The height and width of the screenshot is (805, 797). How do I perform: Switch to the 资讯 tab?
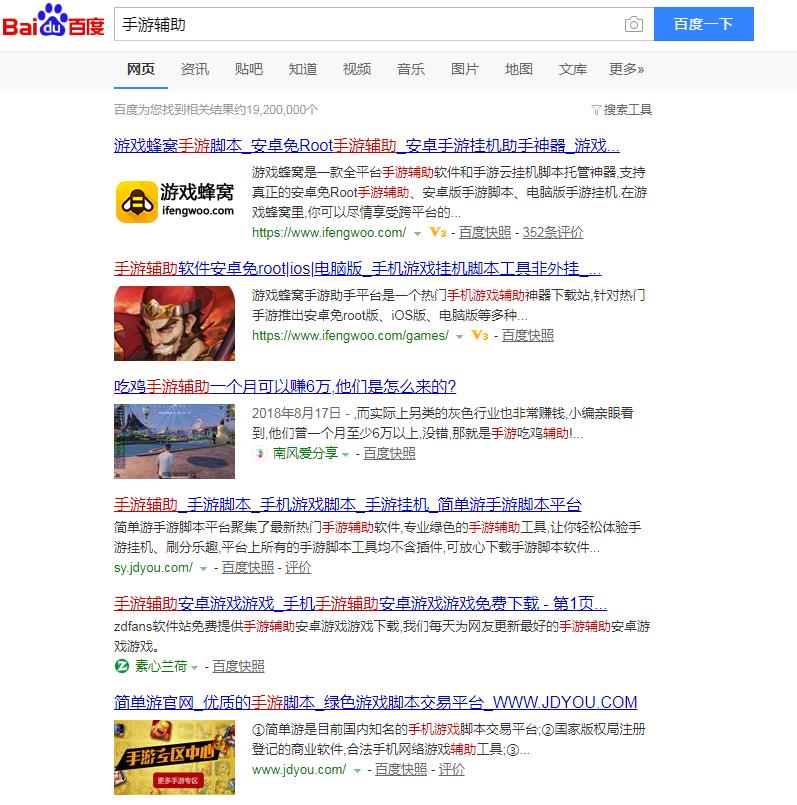click(x=195, y=69)
